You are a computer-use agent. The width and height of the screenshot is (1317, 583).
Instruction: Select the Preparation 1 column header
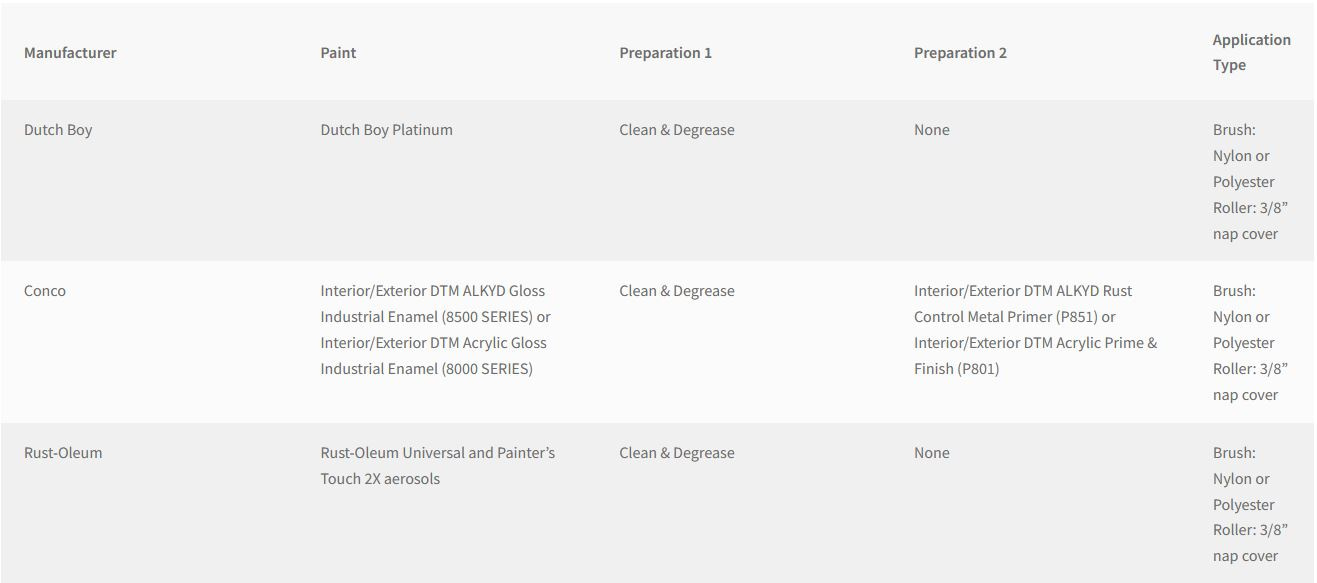[665, 53]
